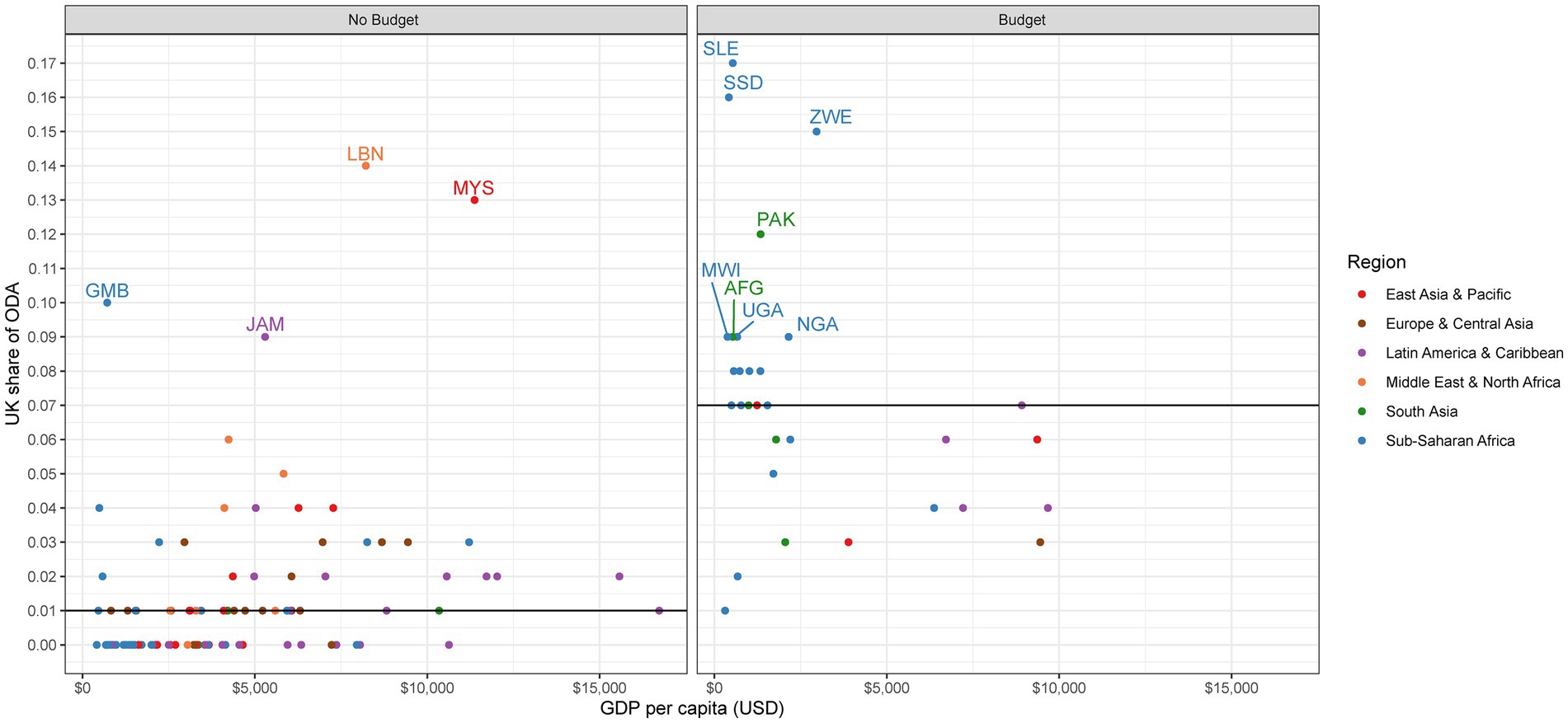Viewport: 1568px width, 723px height.
Task: Click Sub-Saharan Africa legend swatch
Action: (x=1362, y=441)
